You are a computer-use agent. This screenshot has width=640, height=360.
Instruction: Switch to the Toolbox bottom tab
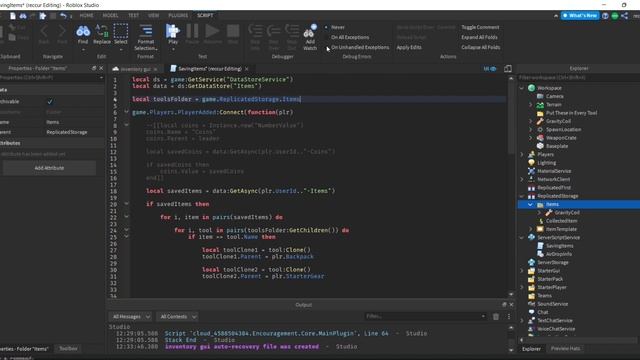pos(68,349)
